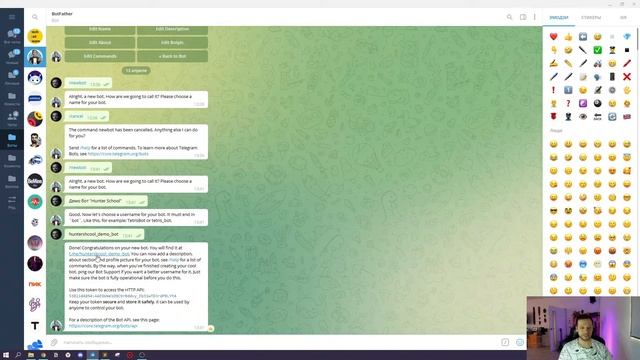Click the bot API token text
Screen dimensions: 640x360
(x=122, y=296)
